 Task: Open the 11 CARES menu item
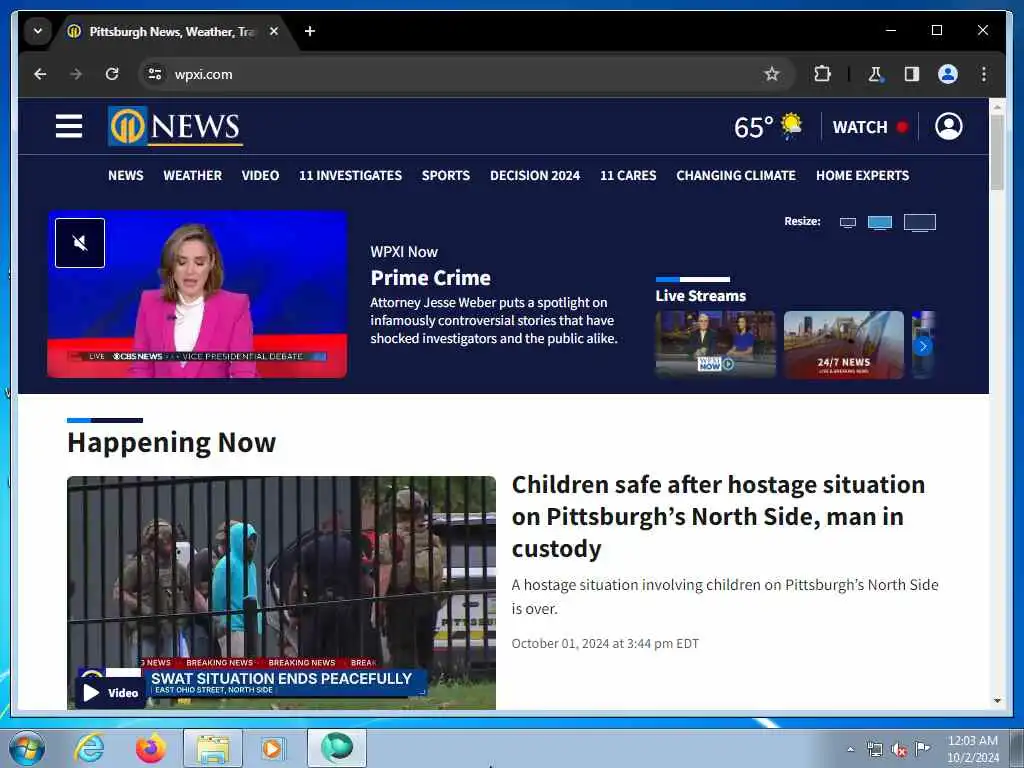[628, 175]
